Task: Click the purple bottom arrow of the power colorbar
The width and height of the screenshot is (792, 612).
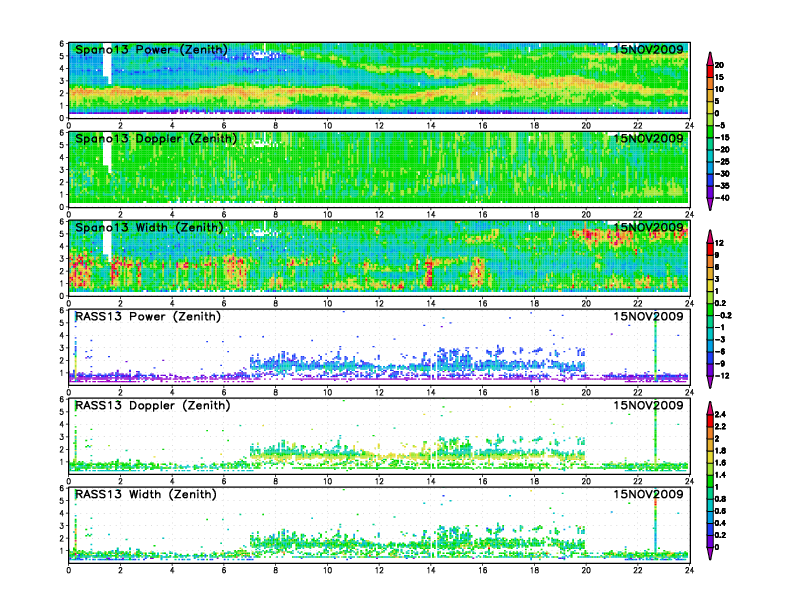Action: tap(710, 205)
